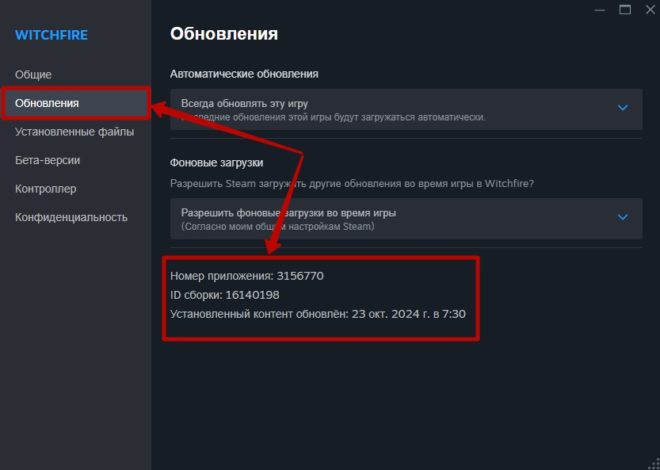Click the Автоматические обновления label
The width and height of the screenshot is (660, 470).
pos(244,74)
